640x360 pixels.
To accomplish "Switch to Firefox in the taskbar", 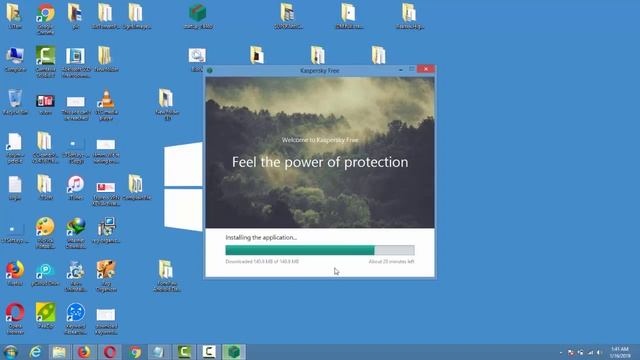I will click(84, 352).
